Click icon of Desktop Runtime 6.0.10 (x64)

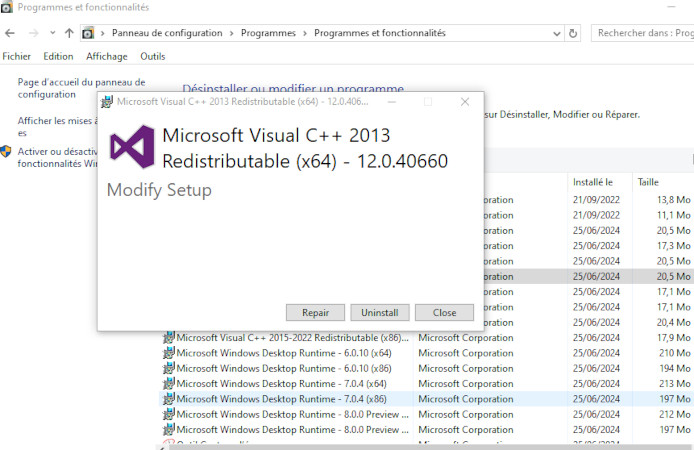169,353
